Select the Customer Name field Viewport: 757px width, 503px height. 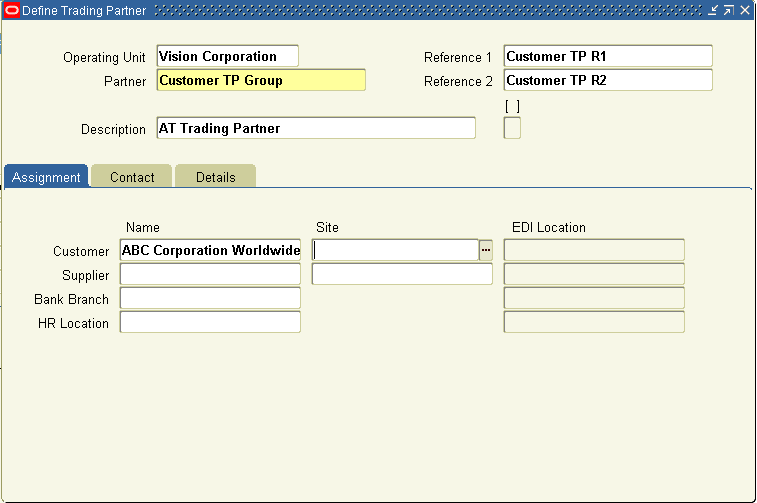coord(210,250)
